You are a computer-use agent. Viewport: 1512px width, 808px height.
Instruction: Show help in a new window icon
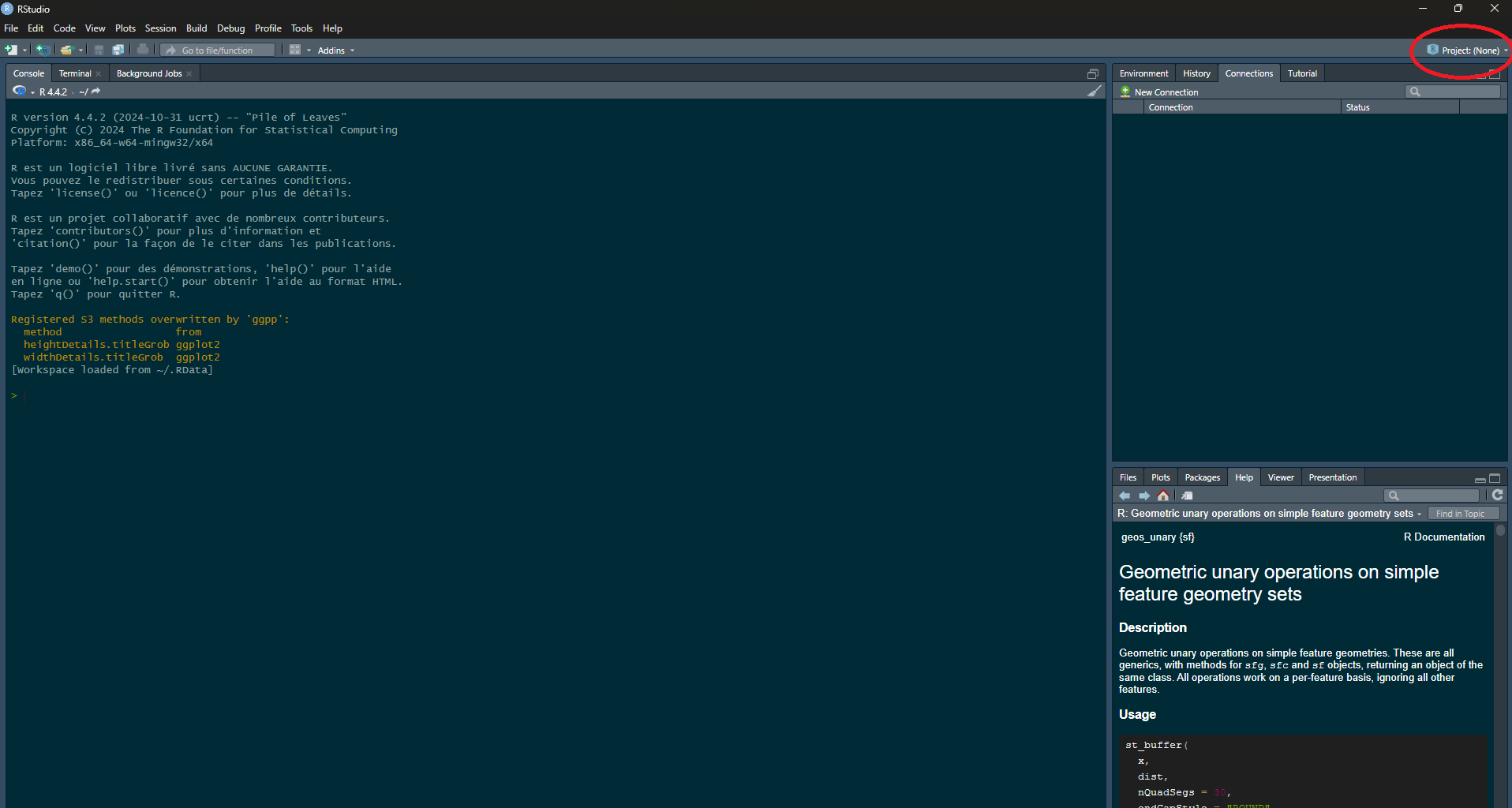(x=1187, y=496)
